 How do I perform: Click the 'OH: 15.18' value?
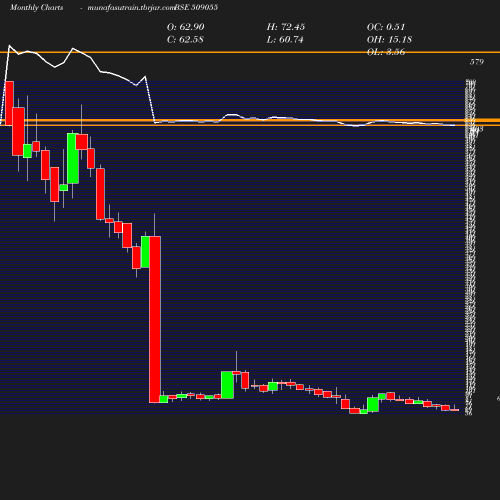[x=389, y=40]
